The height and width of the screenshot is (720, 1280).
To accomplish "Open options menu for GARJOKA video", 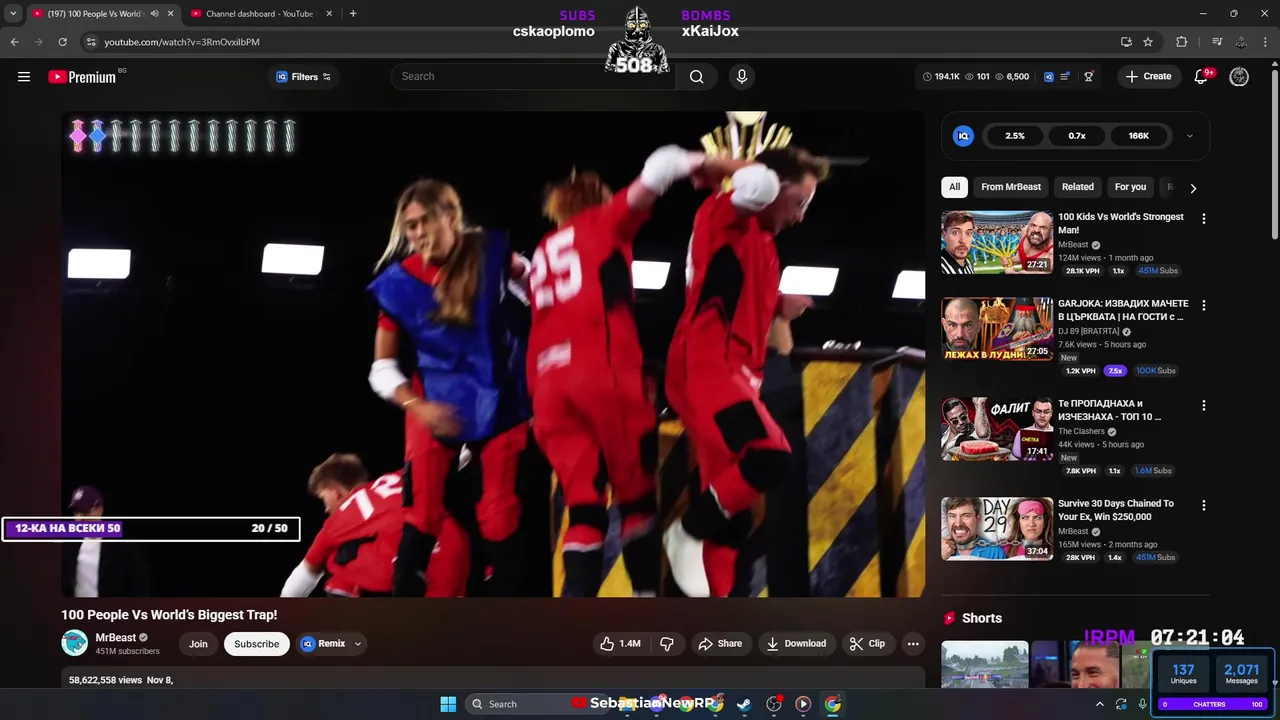I will [x=1204, y=305].
